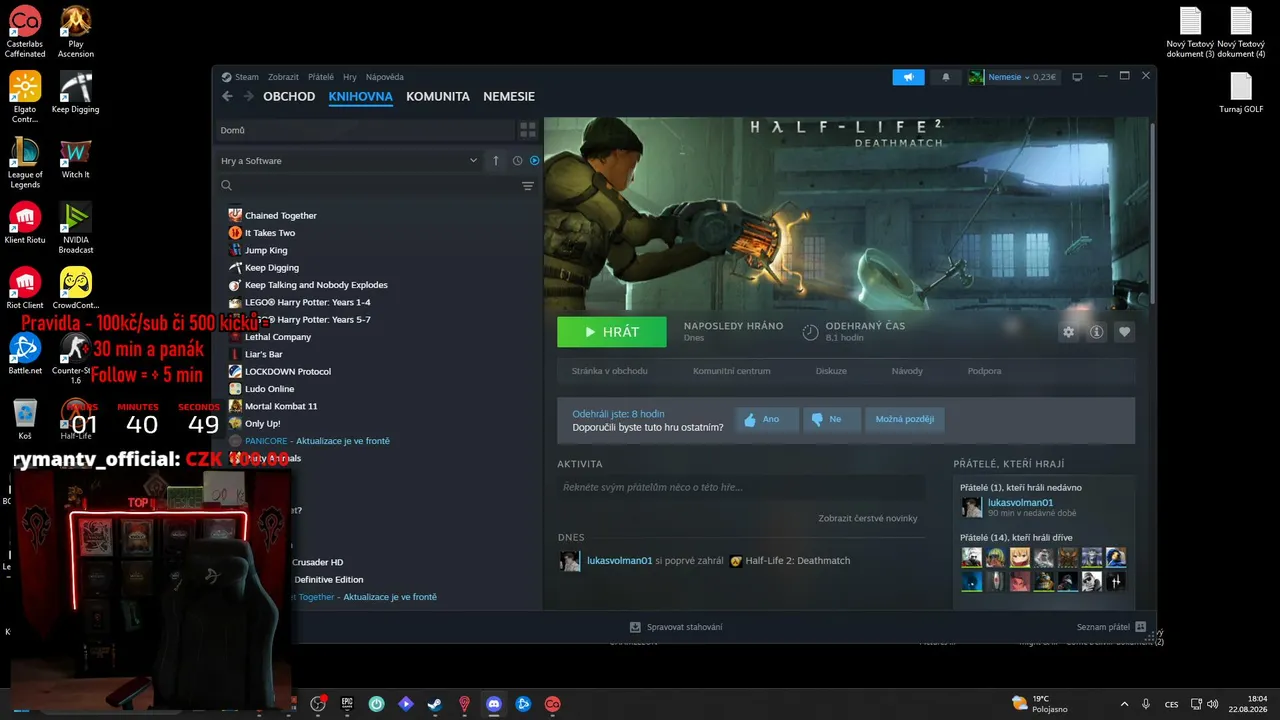Expand the Hry a Software filter dropdown

(351, 161)
